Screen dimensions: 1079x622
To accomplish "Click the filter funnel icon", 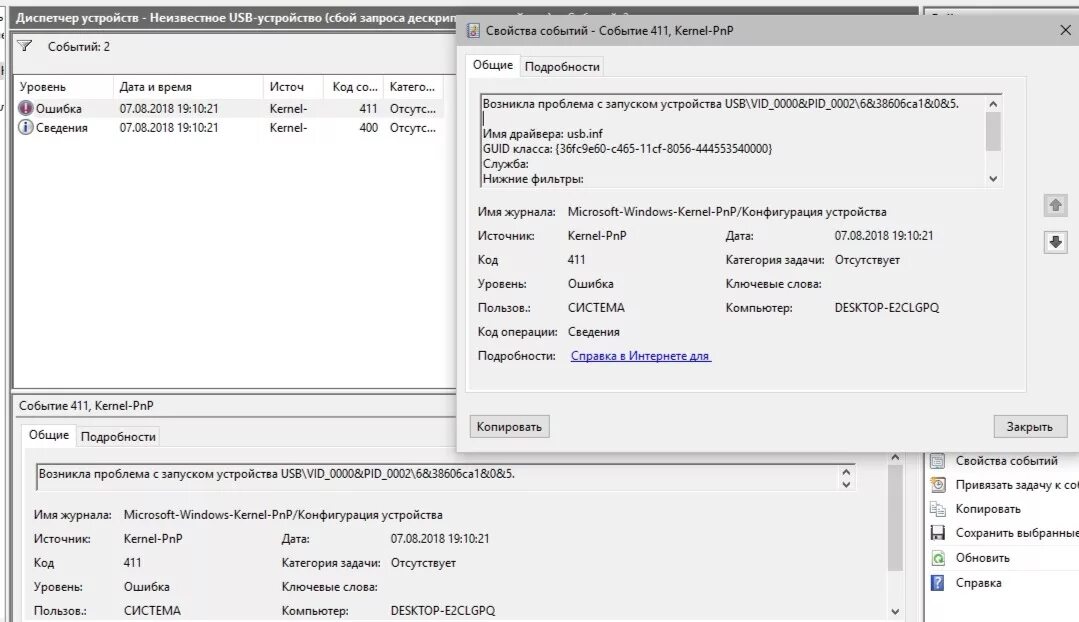I will (25, 46).
